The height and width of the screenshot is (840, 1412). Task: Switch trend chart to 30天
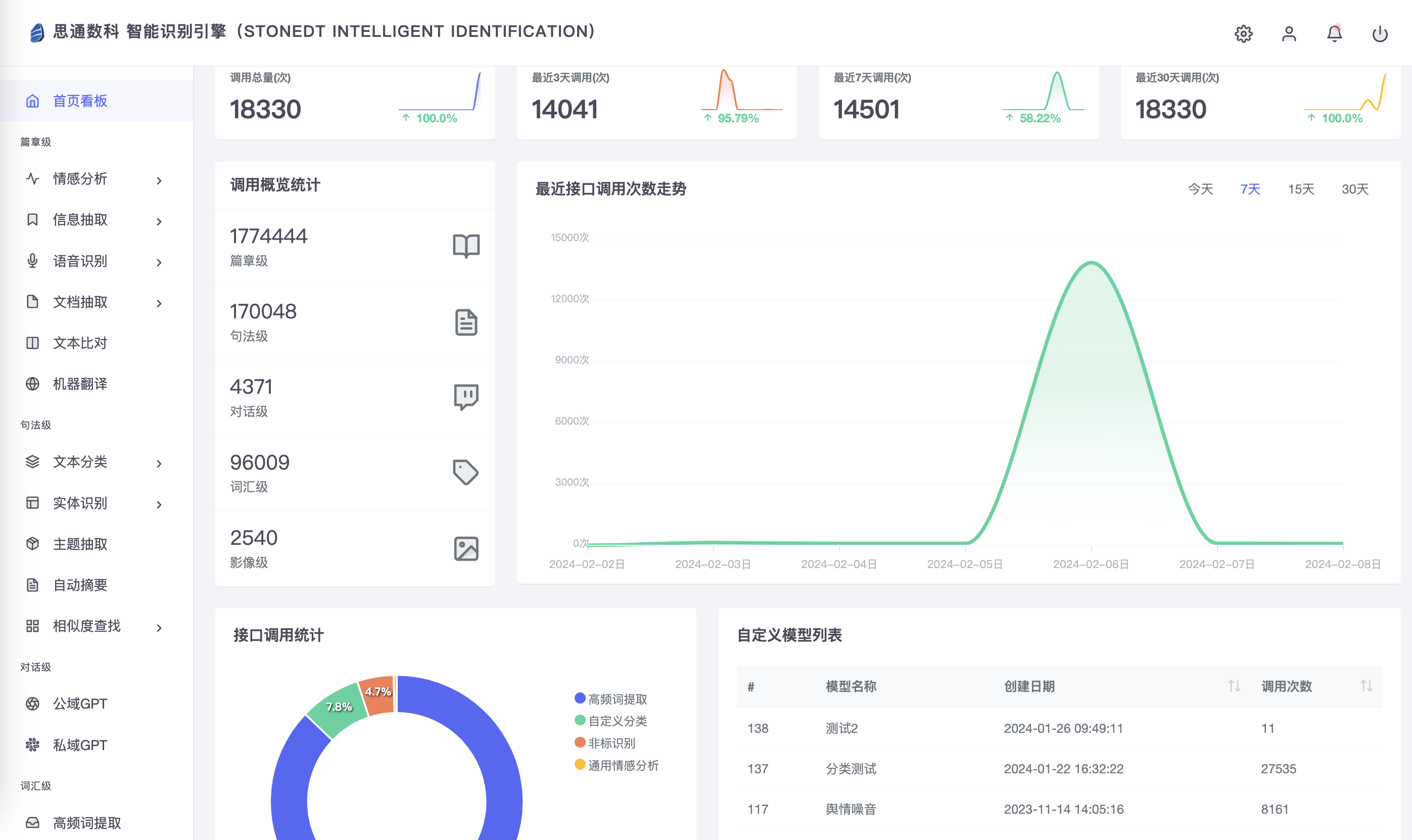tap(1354, 189)
